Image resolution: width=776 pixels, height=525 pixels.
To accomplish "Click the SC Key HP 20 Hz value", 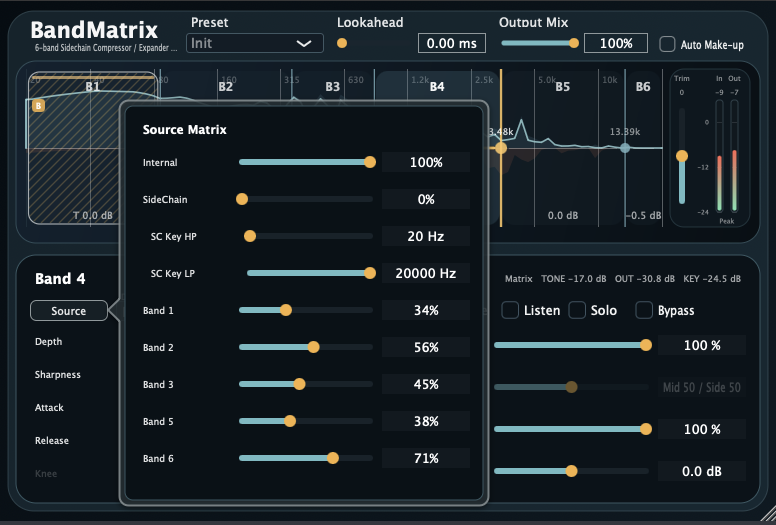I will [x=426, y=236].
